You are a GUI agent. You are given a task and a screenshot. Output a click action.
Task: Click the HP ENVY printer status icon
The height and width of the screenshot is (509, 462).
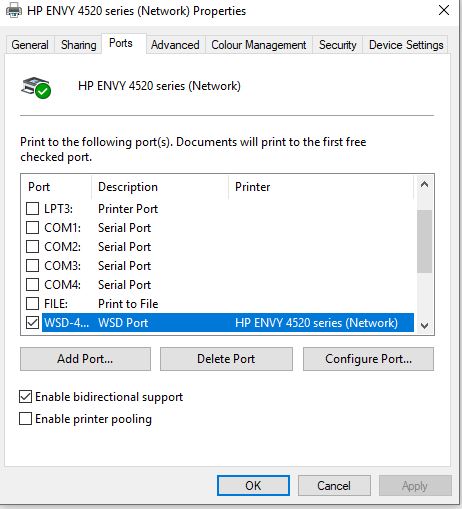(36, 88)
